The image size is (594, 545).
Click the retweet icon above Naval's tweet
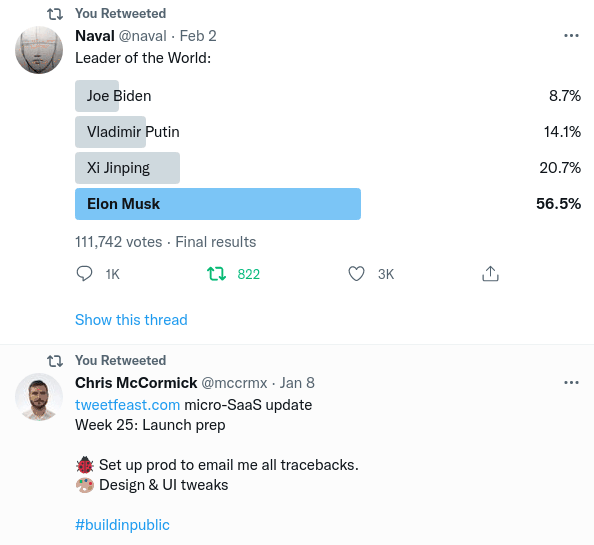click(55, 14)
